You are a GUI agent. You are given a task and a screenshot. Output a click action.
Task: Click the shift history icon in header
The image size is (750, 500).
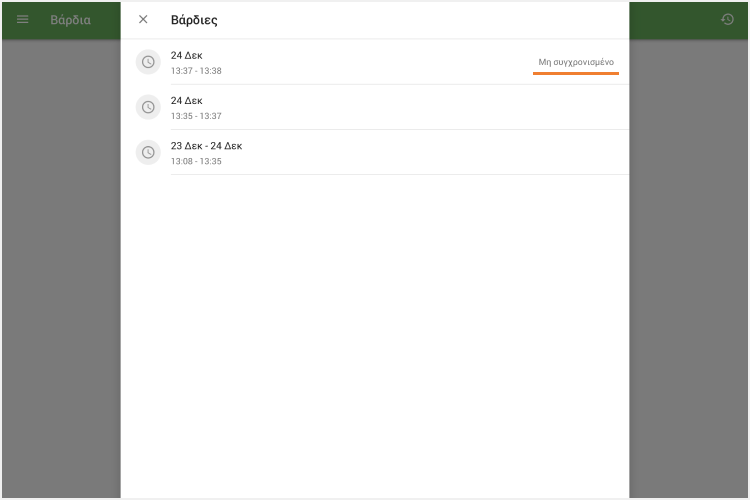point(727,20)
